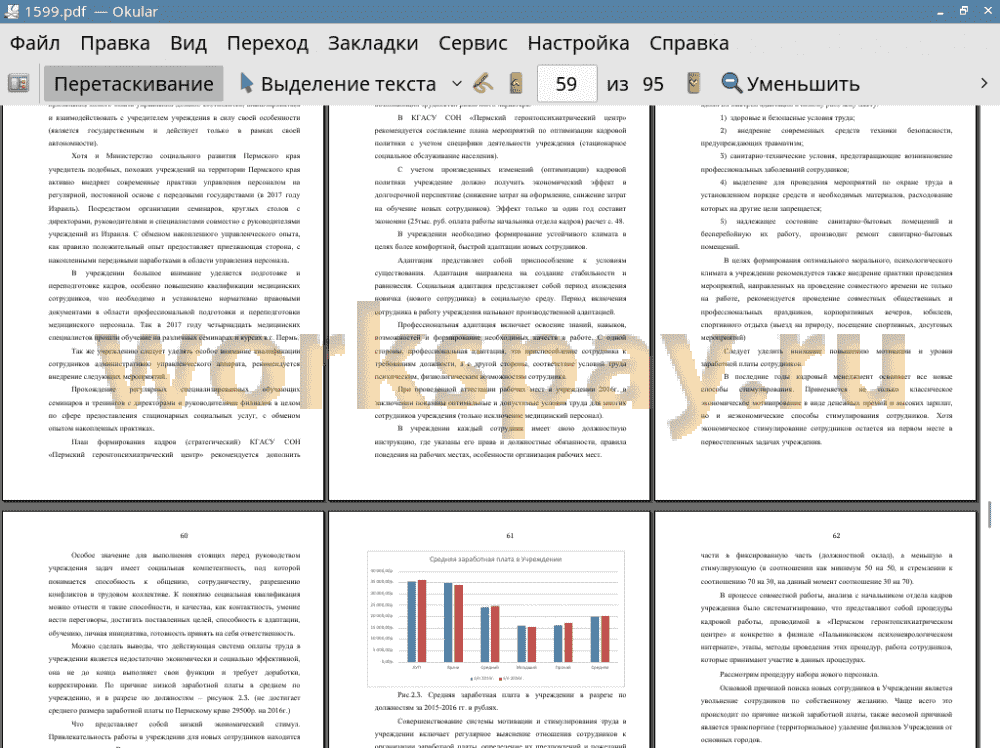The image size is (1000, 748).
Task: Open the Правка menu
Action: pos(115,43)
